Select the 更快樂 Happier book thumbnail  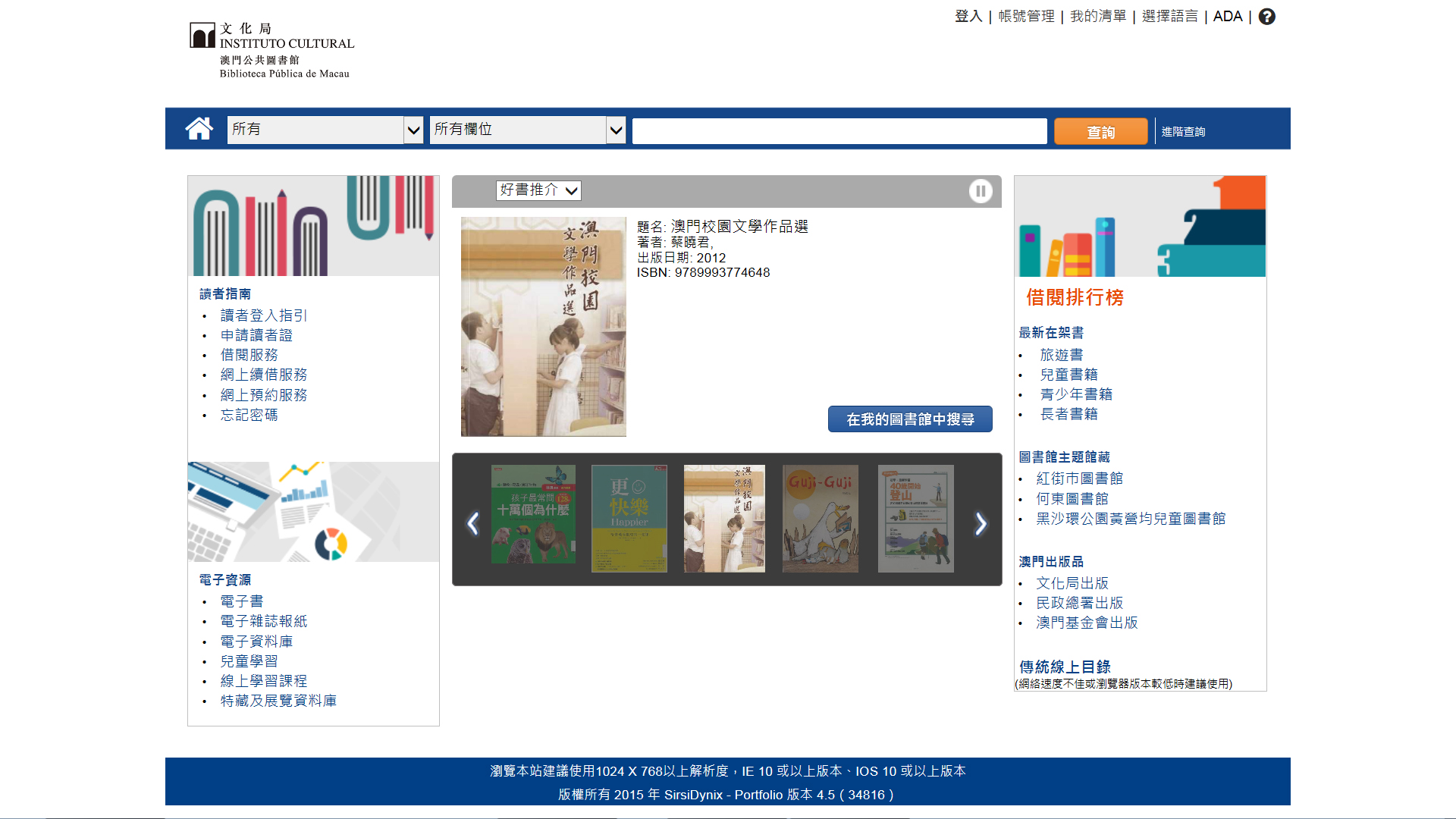coord(629,519)
